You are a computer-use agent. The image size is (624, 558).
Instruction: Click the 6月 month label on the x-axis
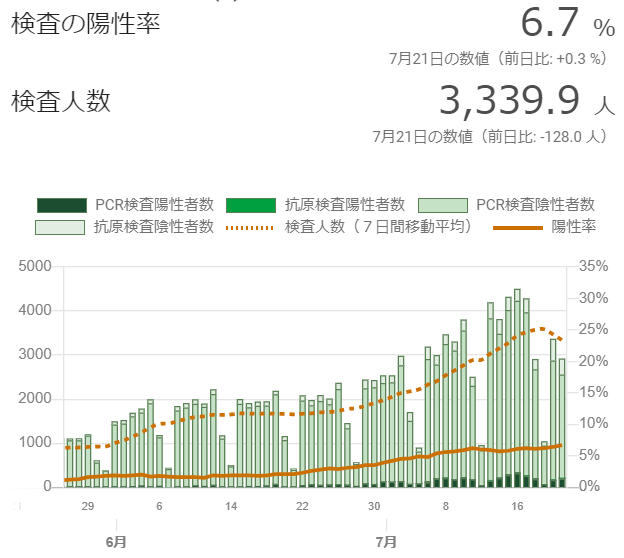tap(116, 541)
